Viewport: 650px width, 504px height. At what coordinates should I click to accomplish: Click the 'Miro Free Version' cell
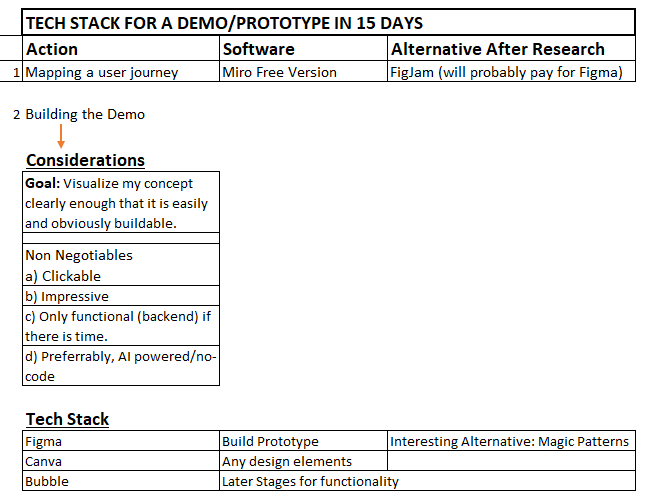pyautogui.click(x=303, y=72)
